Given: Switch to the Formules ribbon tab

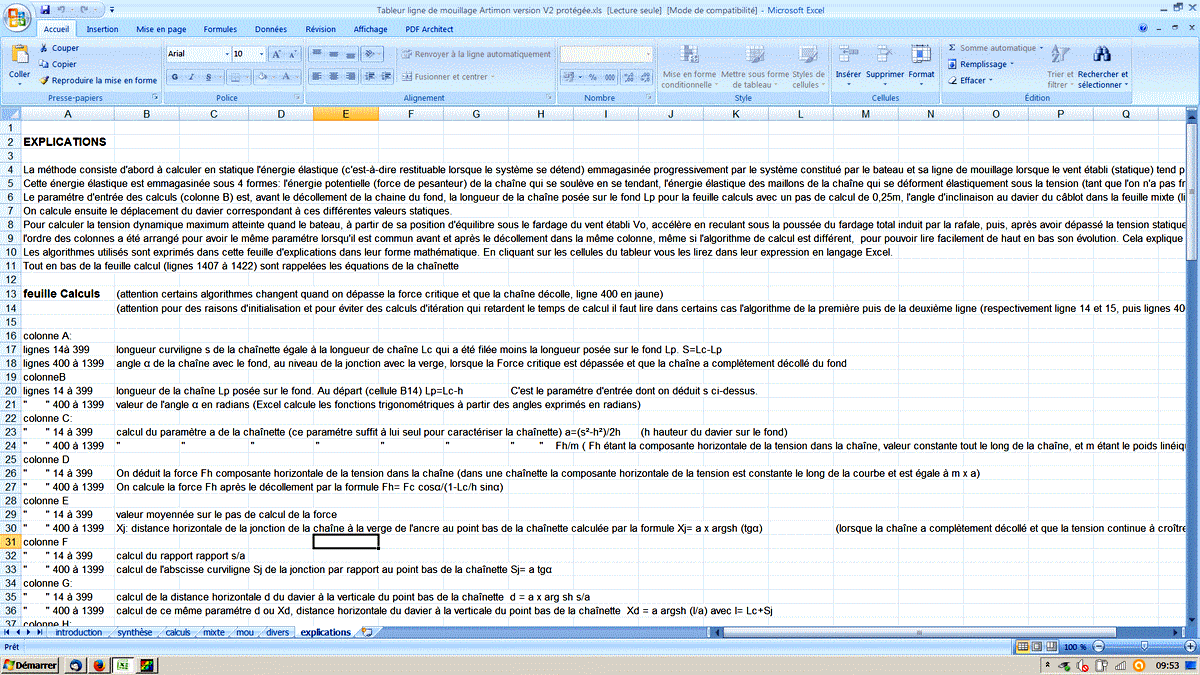Looking at the screenshot, I should tap(220, 29).
